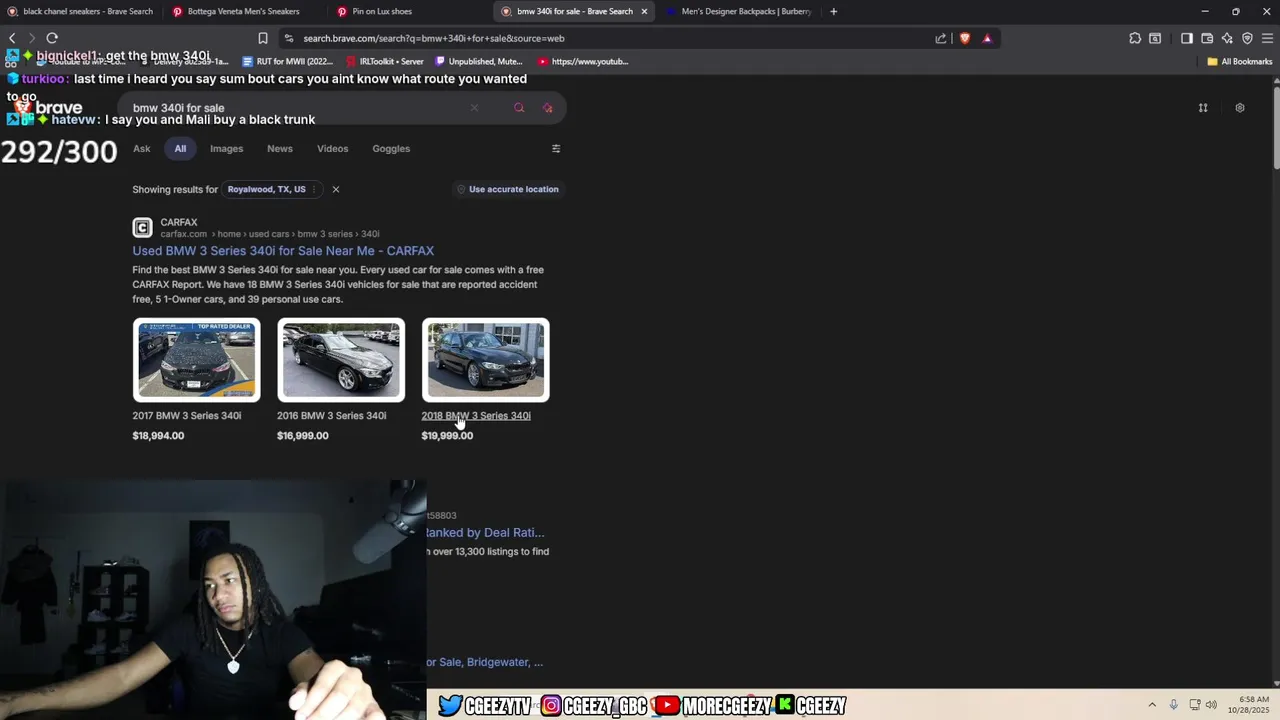
Task: Open the extensions puzzle icon
Action: (1135, 38)
